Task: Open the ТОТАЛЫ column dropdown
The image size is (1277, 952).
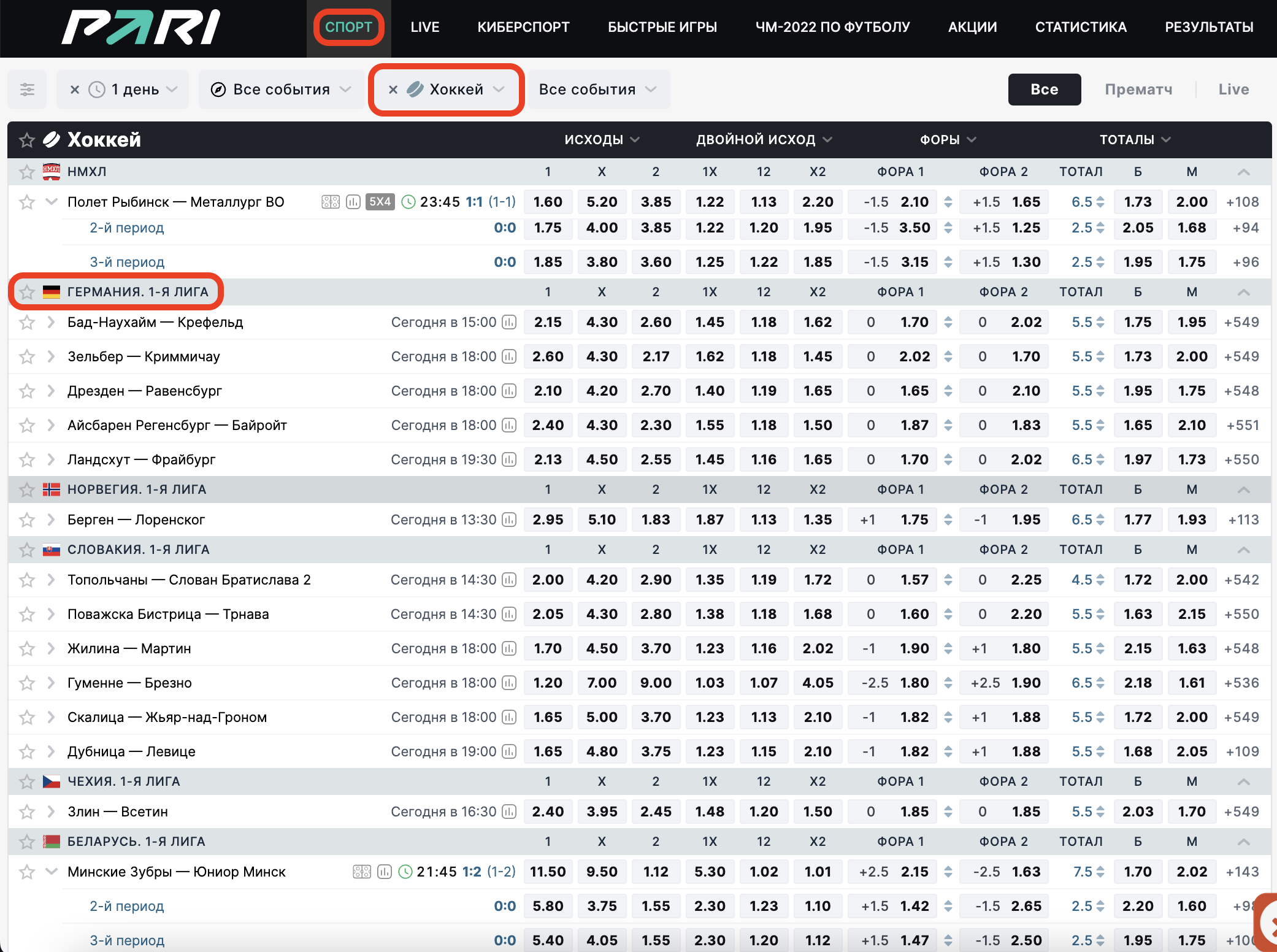Action: [x=1135, y=140]
